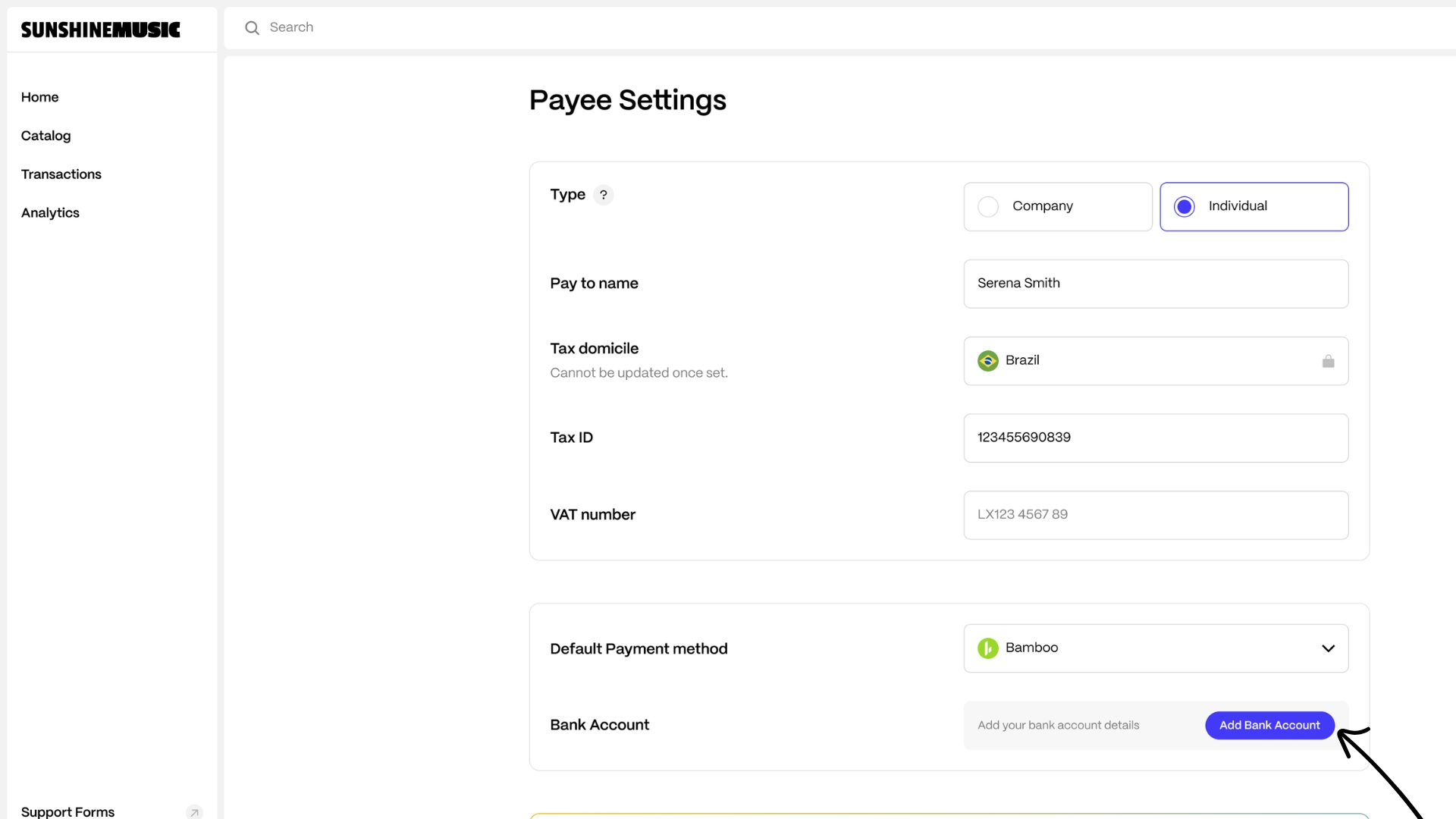
Task: Open the Bamboo payment method dropdown
Action: 1155,648
